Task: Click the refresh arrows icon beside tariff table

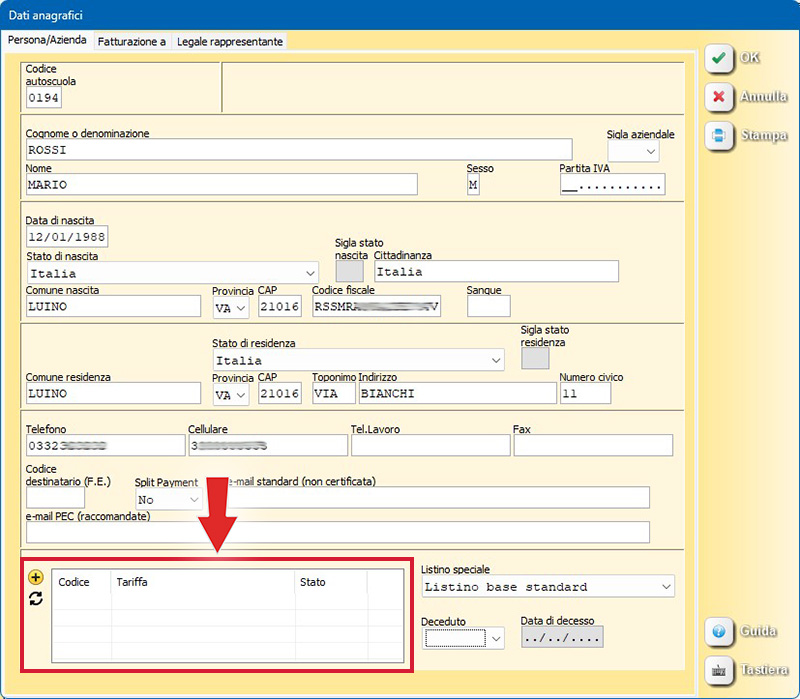Action: 36,598
